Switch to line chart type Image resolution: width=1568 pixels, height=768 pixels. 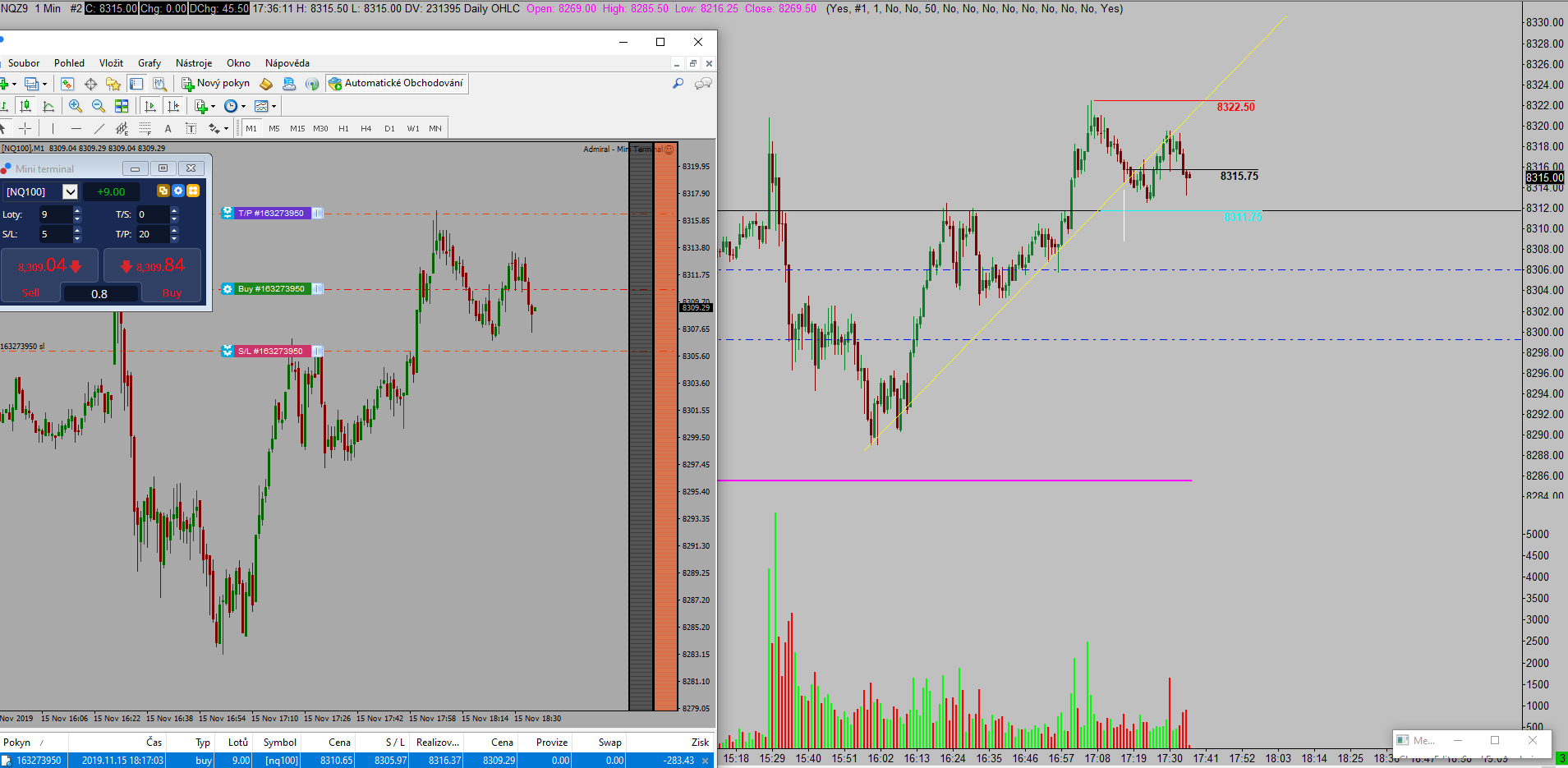48,106
